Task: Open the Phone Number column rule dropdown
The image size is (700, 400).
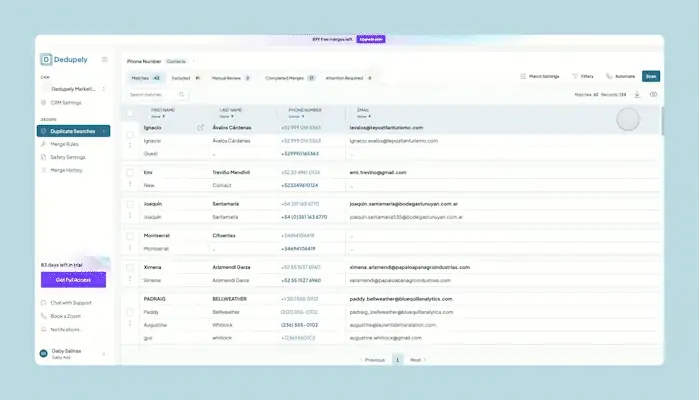Action: click(x=296, y=117)
